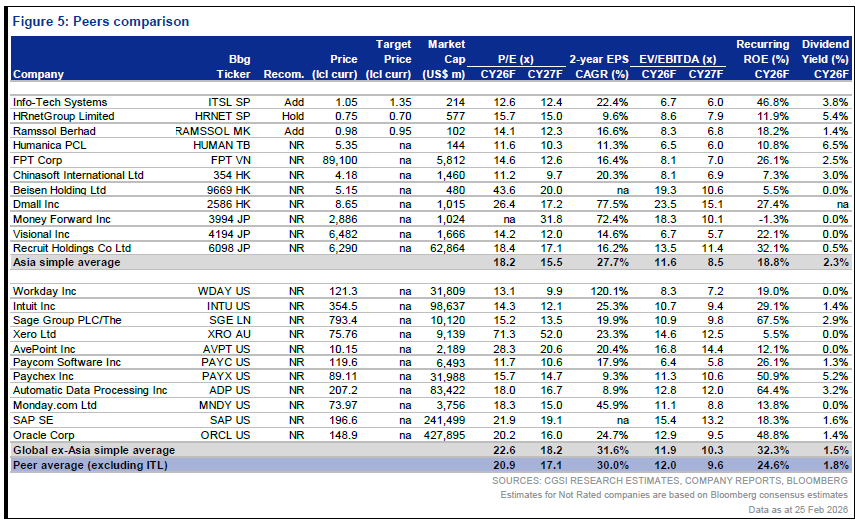This screenshot has height=522, width=855.
Task: Click Oracle Corp's market cap value 427,895
Action: click(445, 435)
